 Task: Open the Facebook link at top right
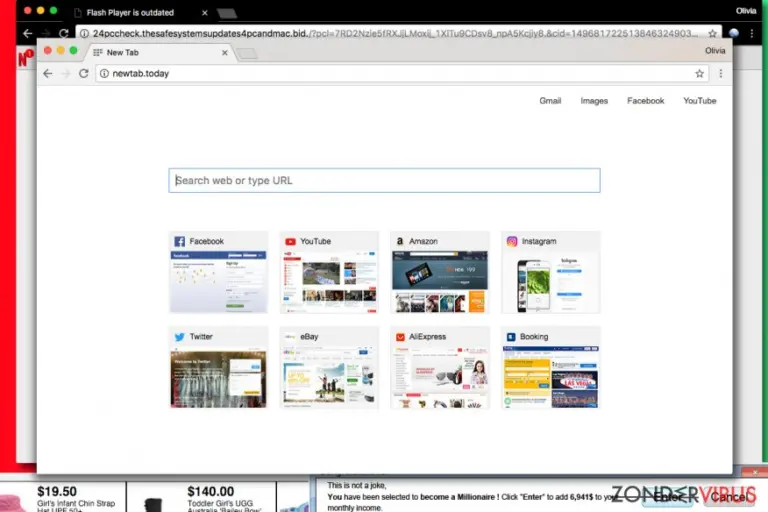pos(646,100)
